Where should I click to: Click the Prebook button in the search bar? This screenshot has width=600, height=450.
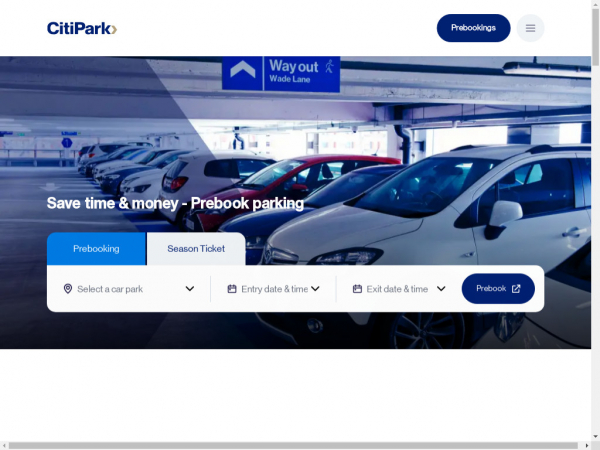(498, 289)
